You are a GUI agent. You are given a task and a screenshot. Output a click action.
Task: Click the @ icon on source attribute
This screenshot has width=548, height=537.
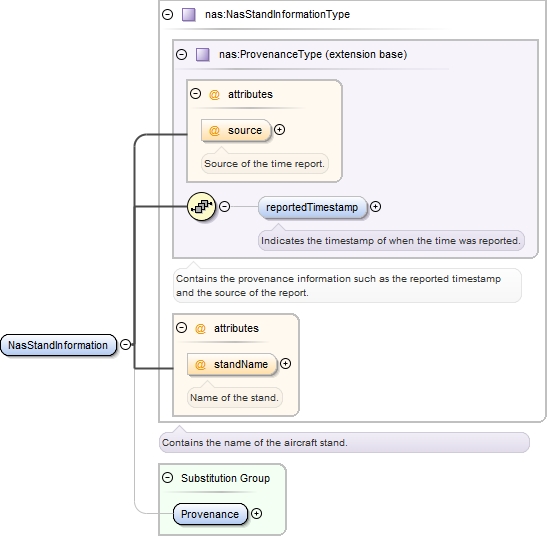click(214, 131)
